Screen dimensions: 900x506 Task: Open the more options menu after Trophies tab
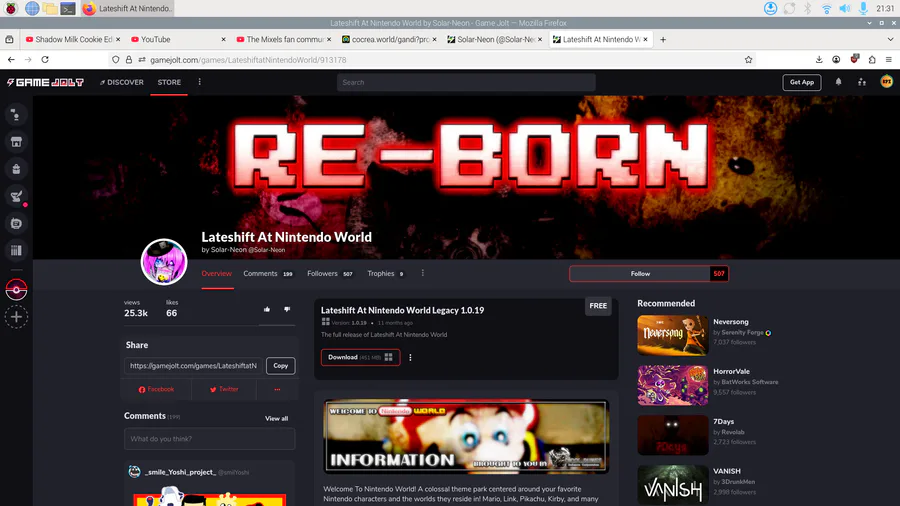click(x=422, y=273)
